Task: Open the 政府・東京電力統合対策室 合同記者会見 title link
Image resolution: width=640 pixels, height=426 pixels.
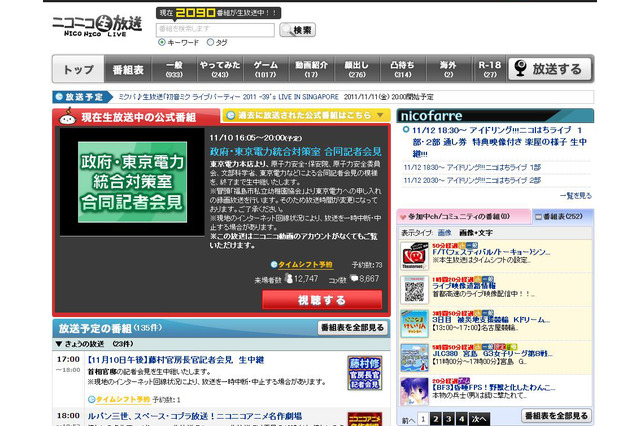Action: click(296, 152)
